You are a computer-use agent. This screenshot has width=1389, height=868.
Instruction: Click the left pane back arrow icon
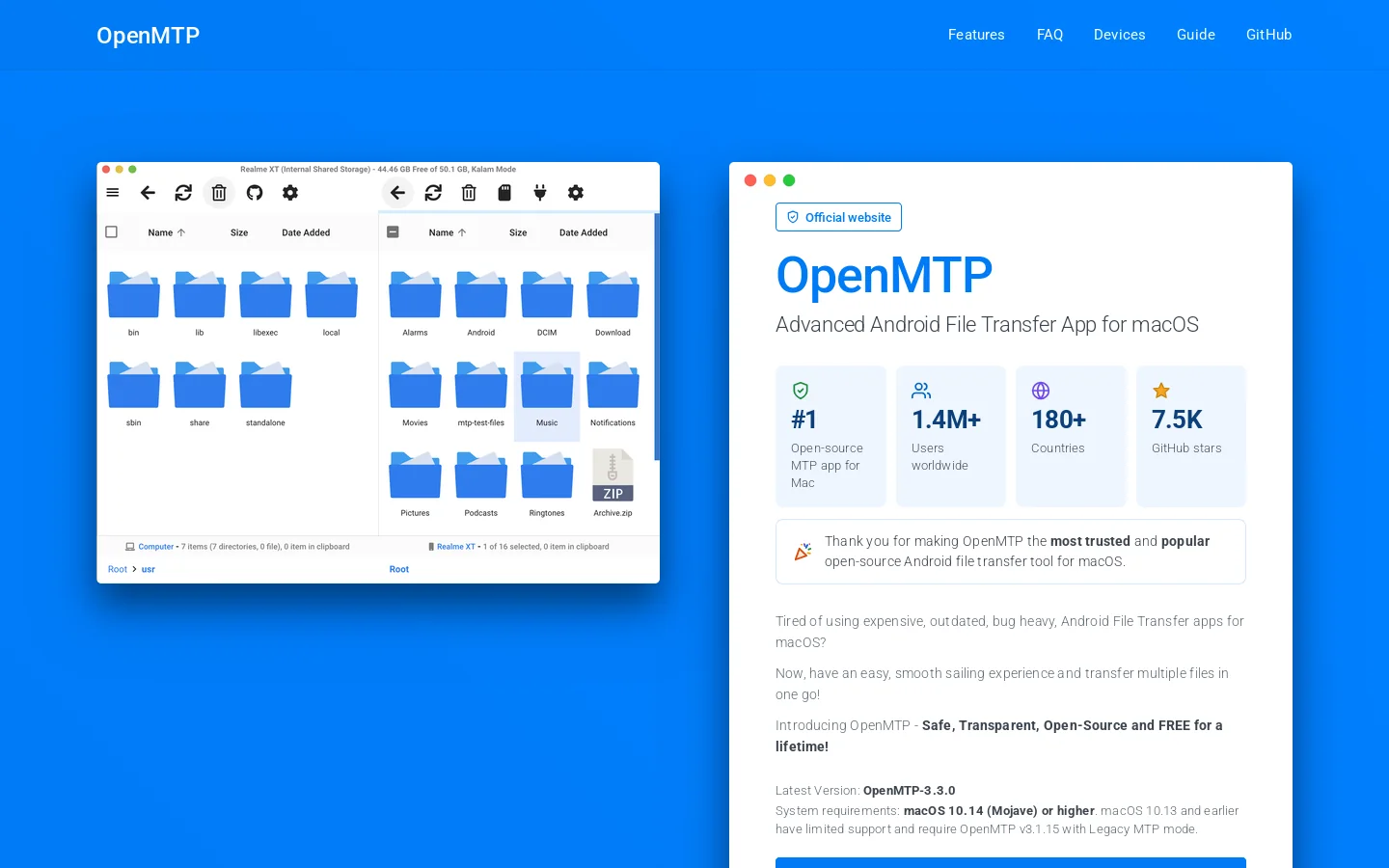[x=148, y=193]
